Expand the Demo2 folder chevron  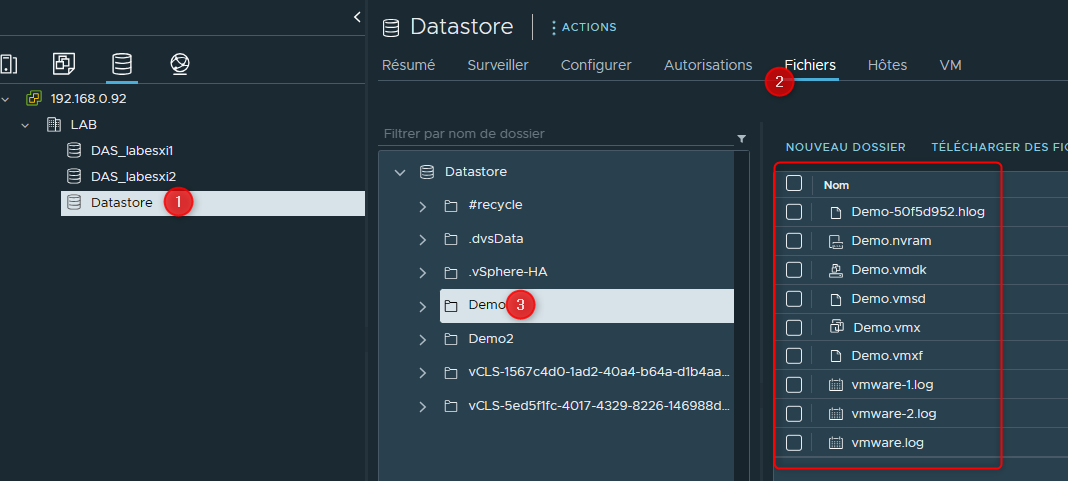point(423,339)
